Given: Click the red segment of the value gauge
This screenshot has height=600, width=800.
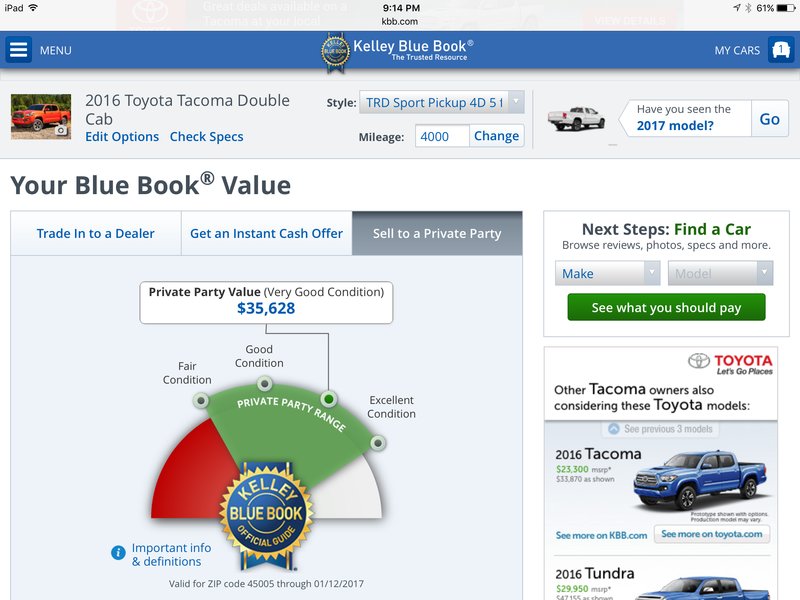Looking at the screenshot, I should 189,474.
